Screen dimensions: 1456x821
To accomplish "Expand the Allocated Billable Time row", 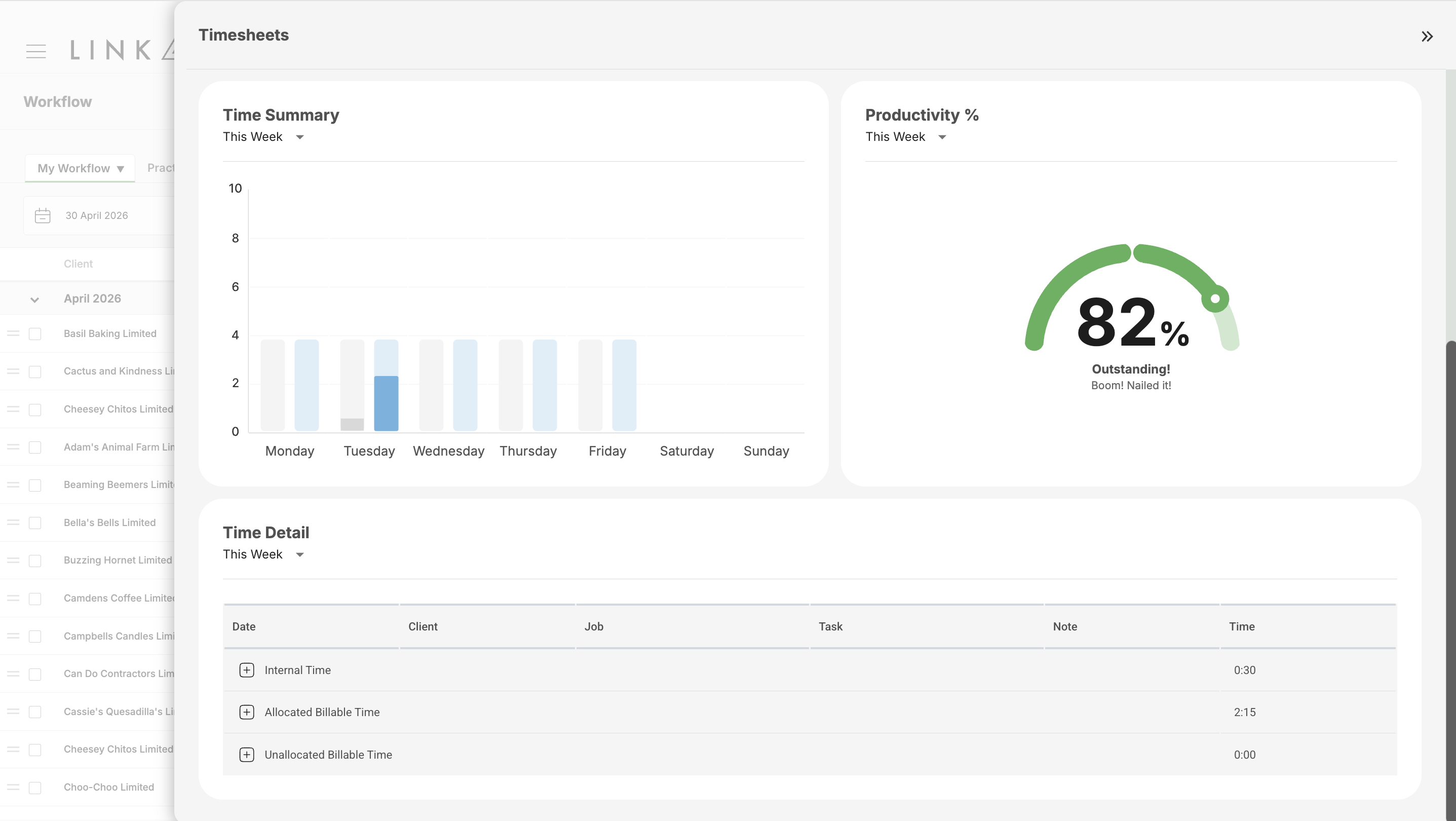I will point(246,712).
